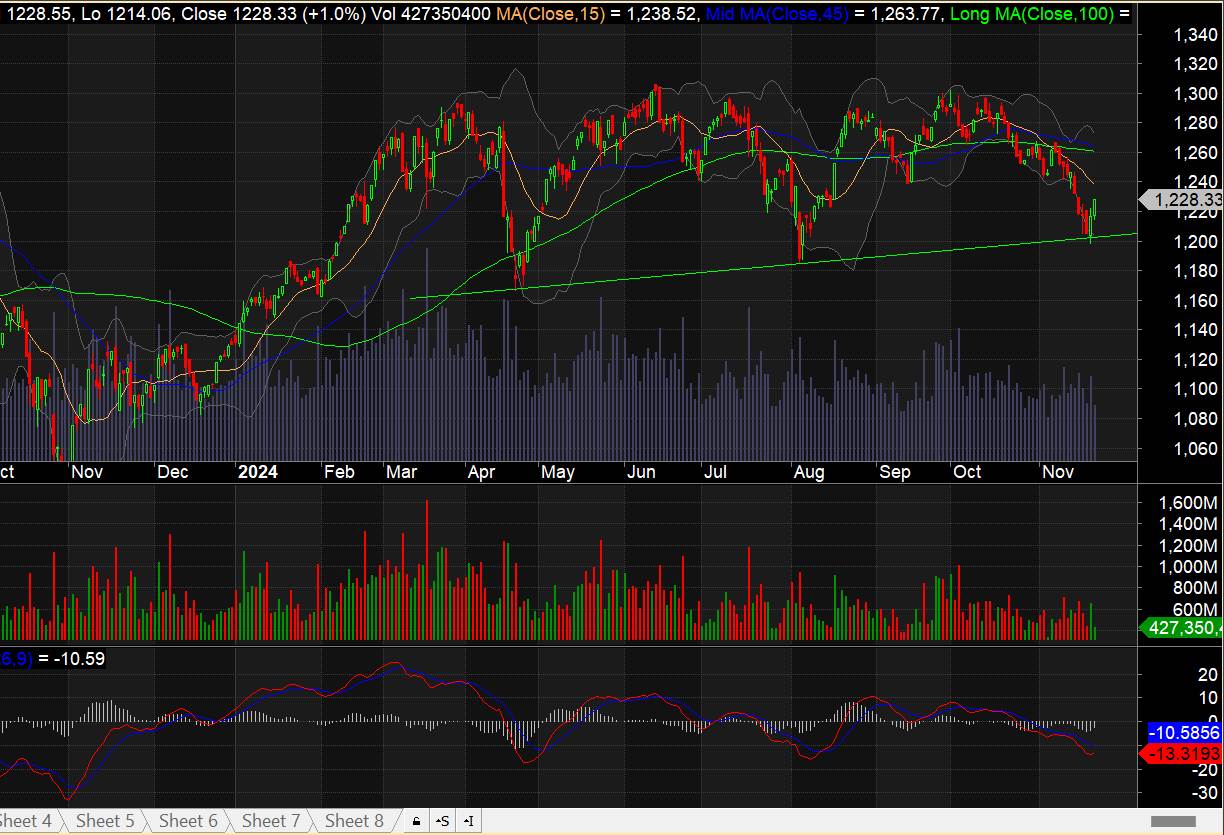Click the symbol link 'S' icon
Viewport: 1224px width, 835px height.
tap(442, 821)
